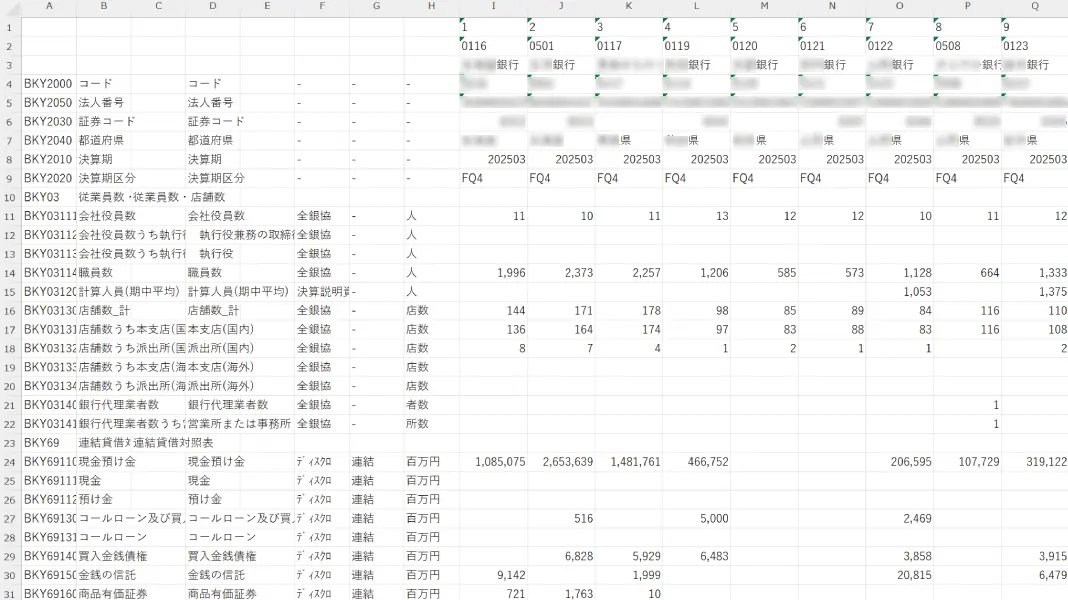Click value 466,752 in 現金預け金 row
The width and height of the screenshot is (1068, 600).
pyautogui.click(x=708, y=462)
